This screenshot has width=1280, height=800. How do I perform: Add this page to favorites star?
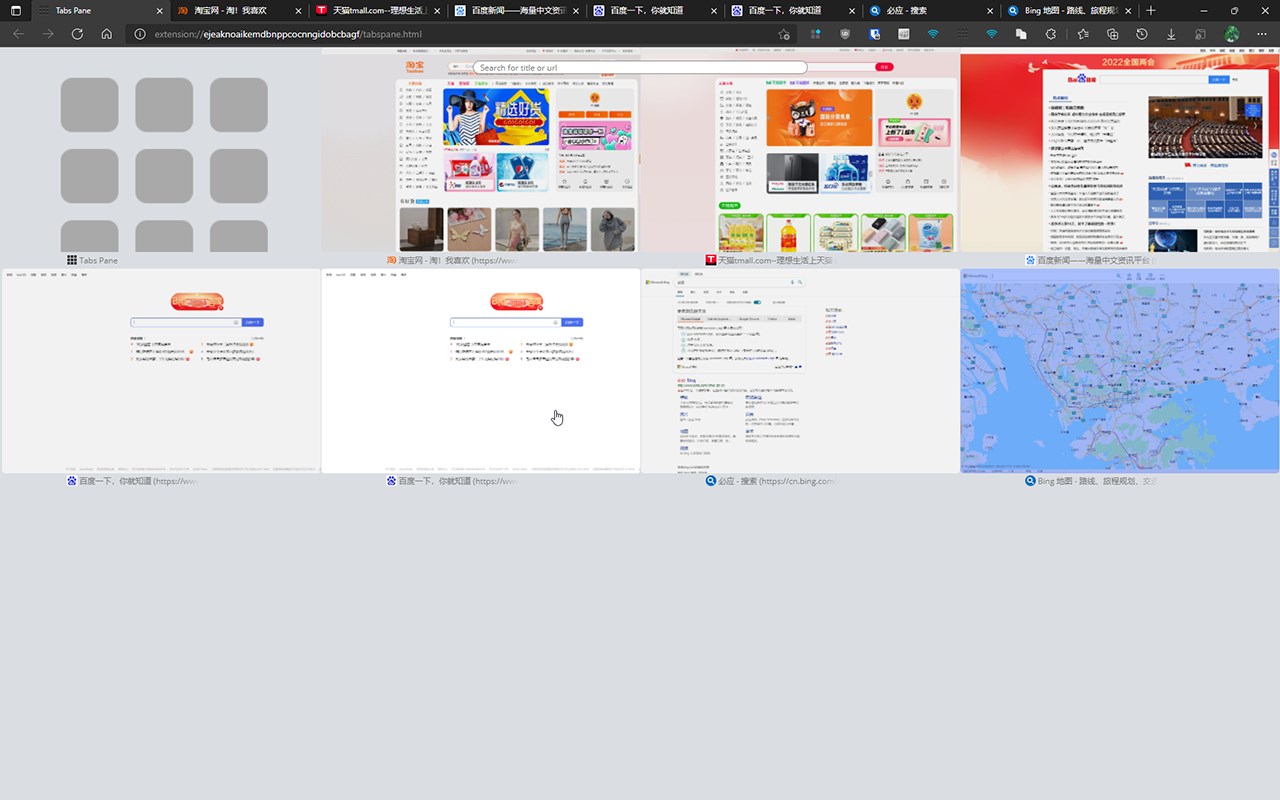point(784,34)
